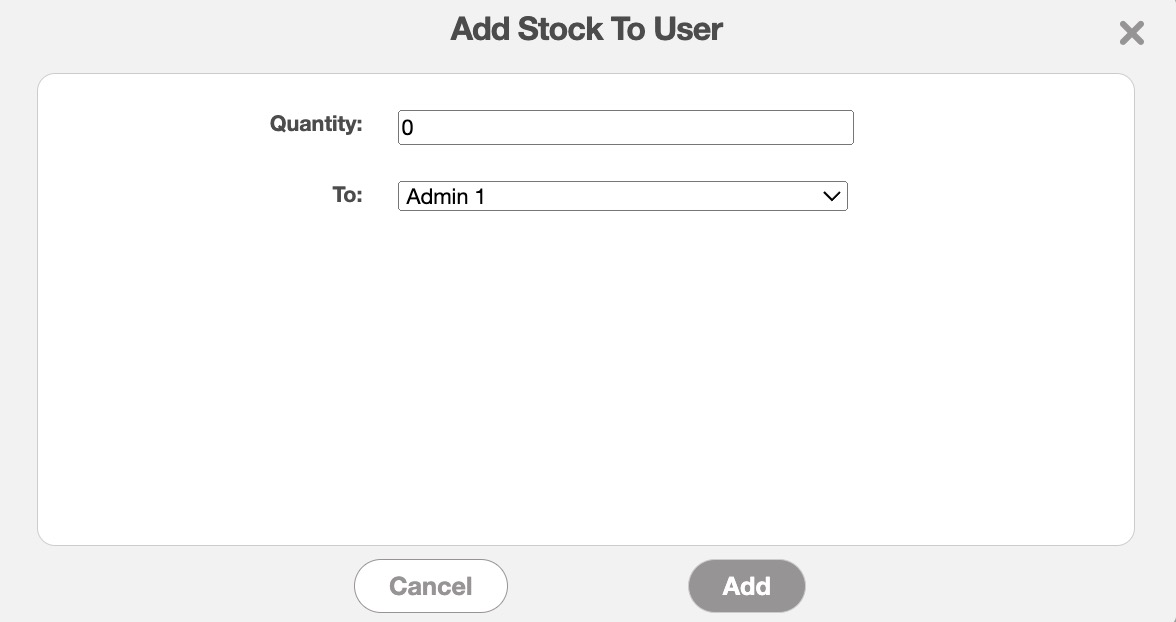Click the chevron arrow of the To selector

[831, 196]
